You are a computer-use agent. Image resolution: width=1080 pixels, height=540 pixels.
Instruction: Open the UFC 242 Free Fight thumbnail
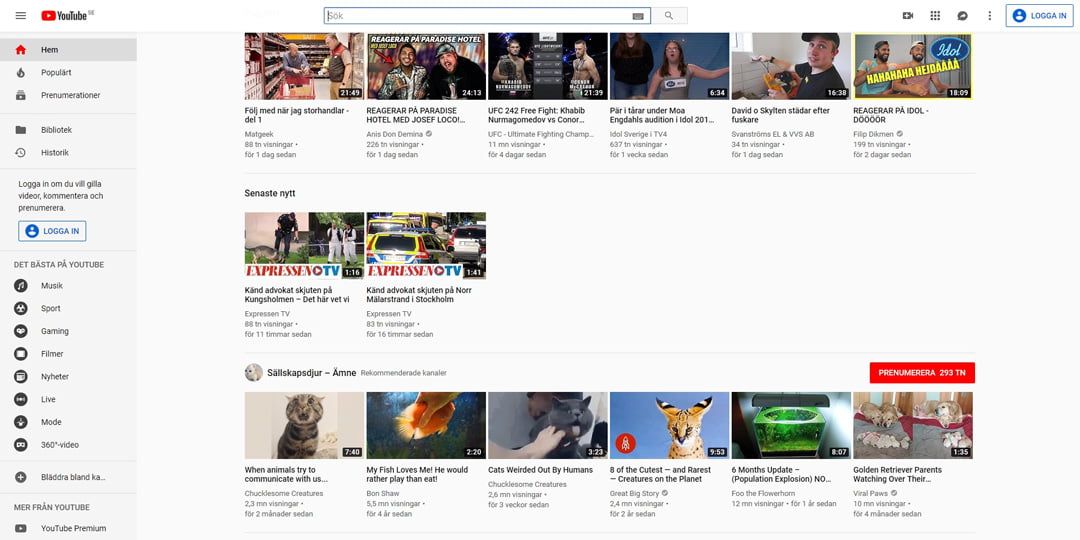[x=548, y=66]
